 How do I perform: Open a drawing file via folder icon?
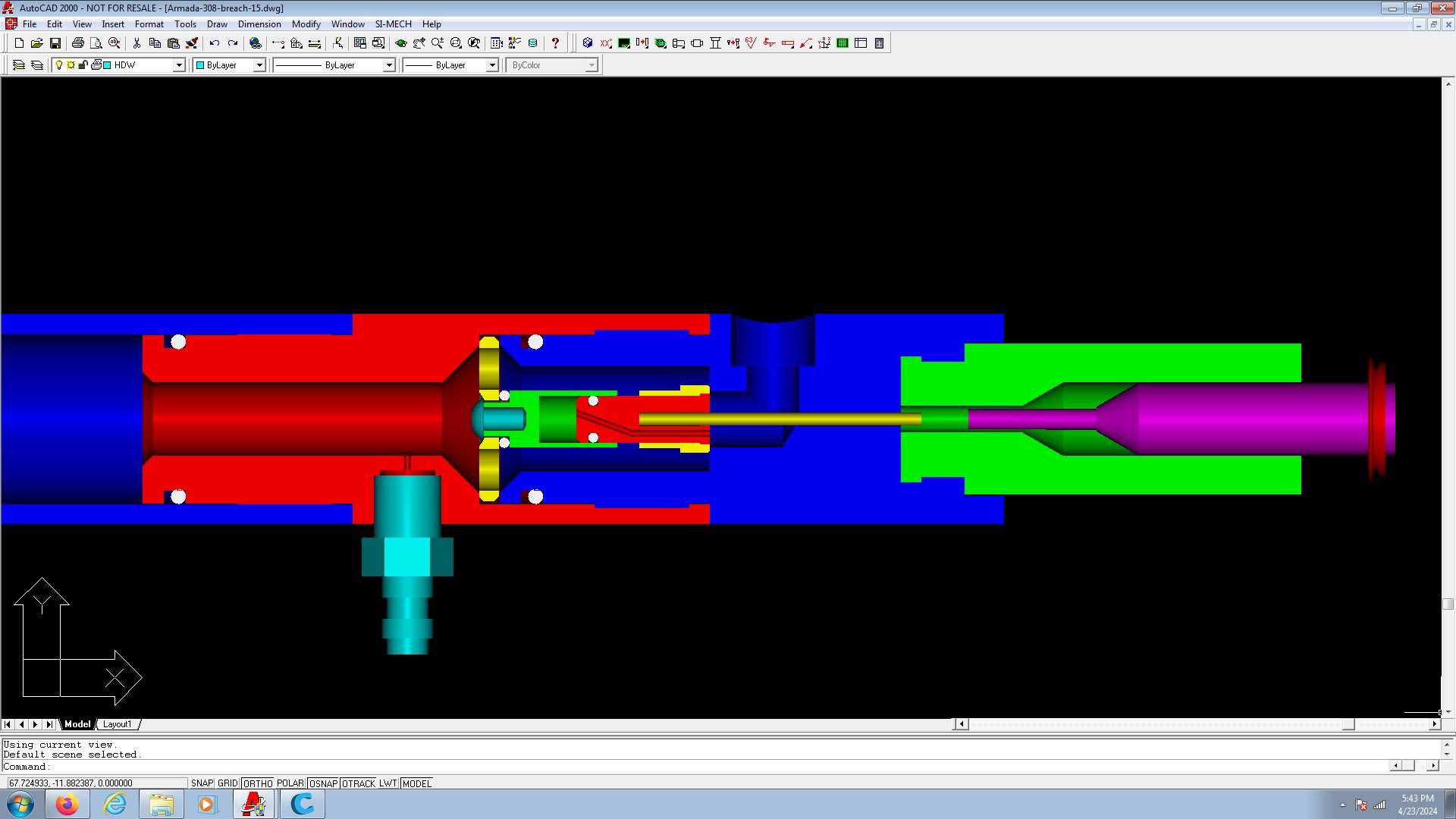(37, 43)
